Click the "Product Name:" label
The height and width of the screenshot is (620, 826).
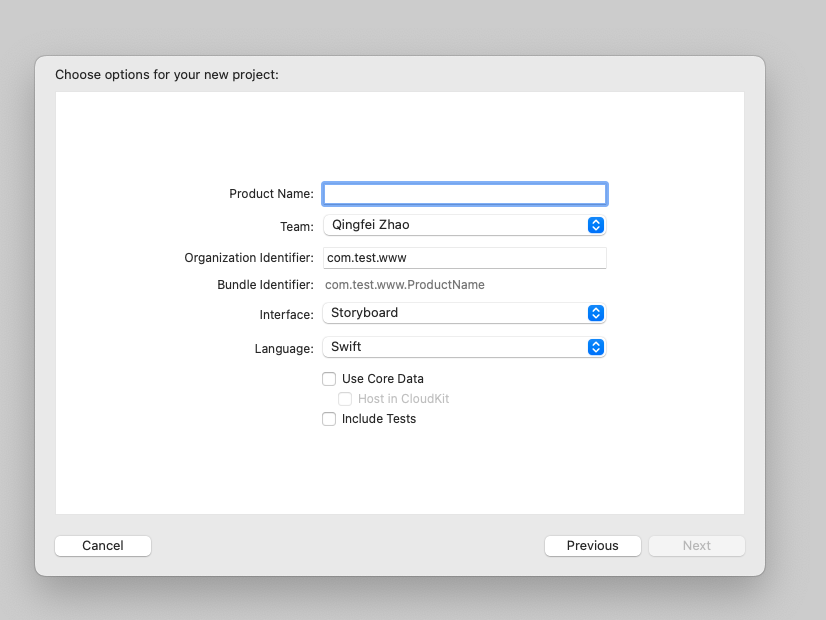271,194
